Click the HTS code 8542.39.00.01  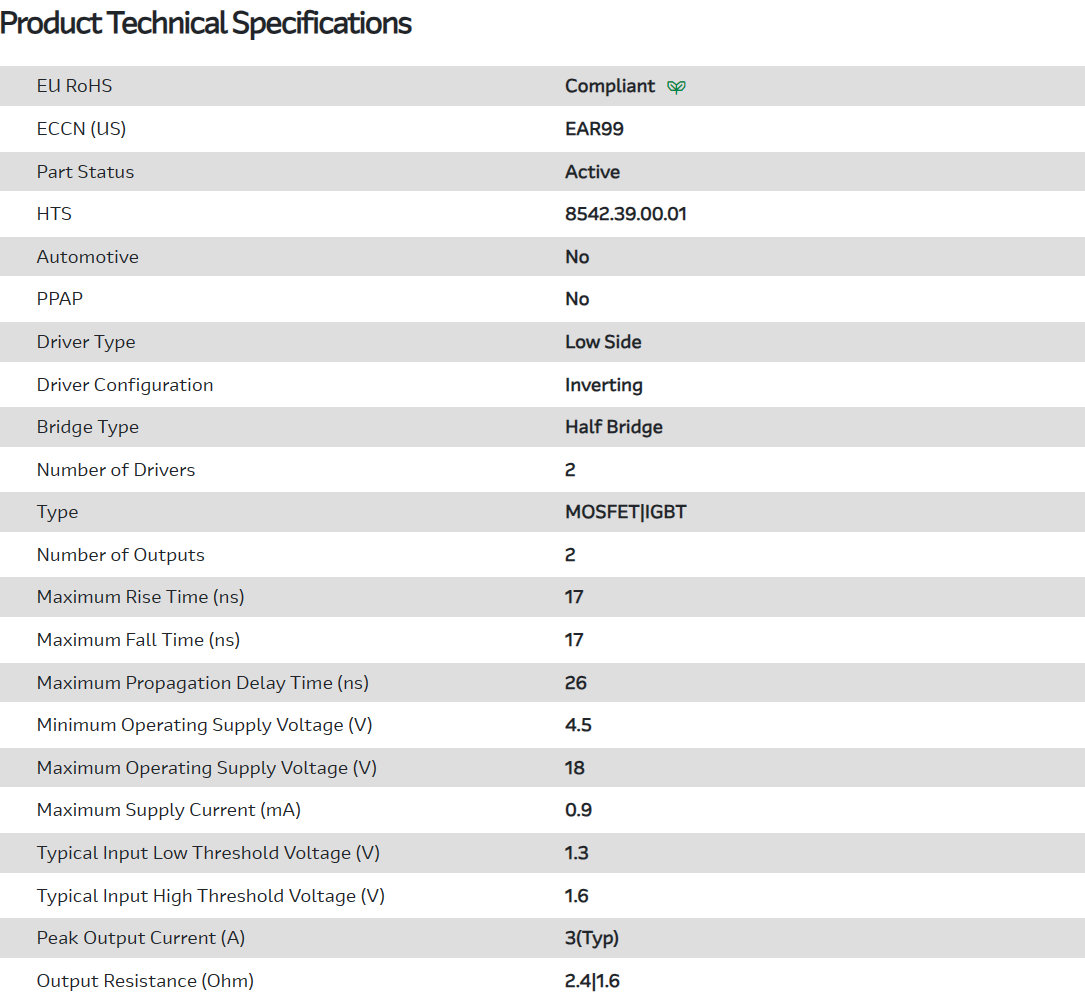(625, 214)
